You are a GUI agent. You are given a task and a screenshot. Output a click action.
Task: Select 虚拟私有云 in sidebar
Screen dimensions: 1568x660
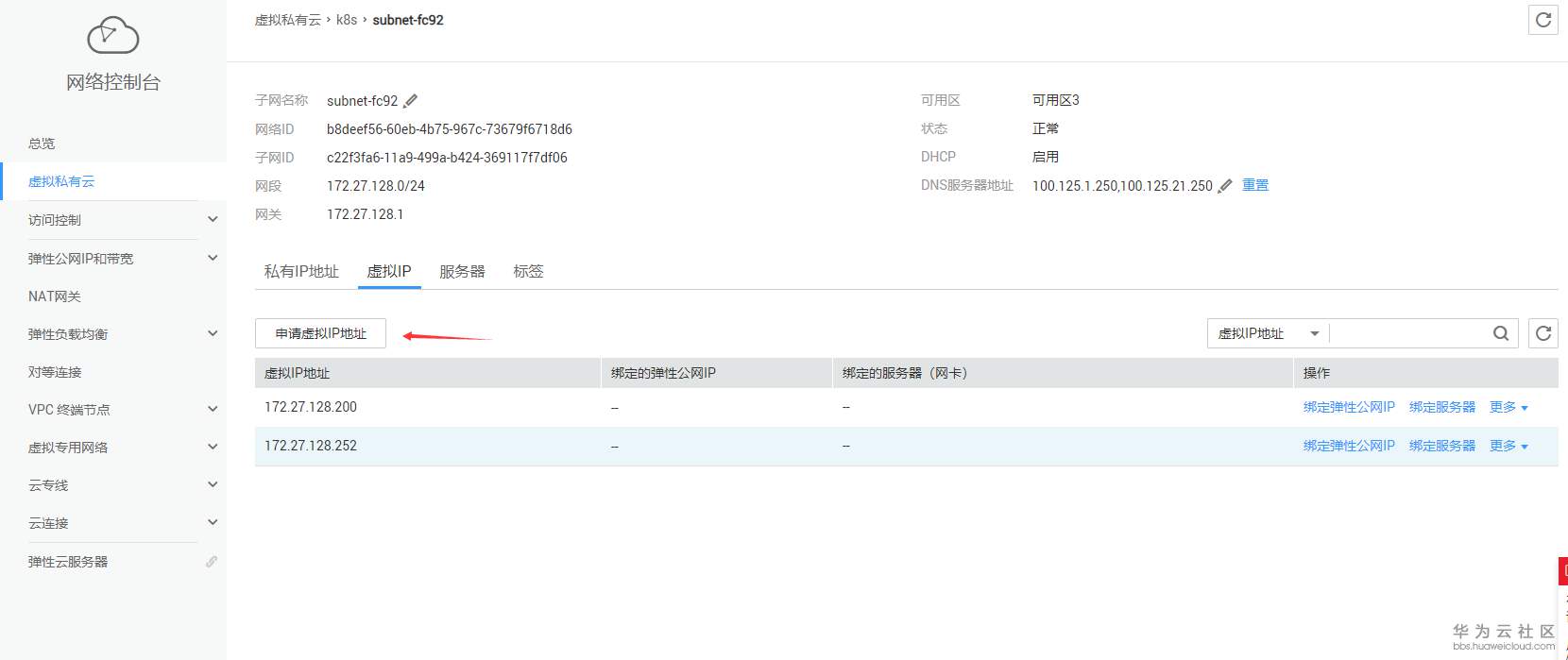click(61, 181)
